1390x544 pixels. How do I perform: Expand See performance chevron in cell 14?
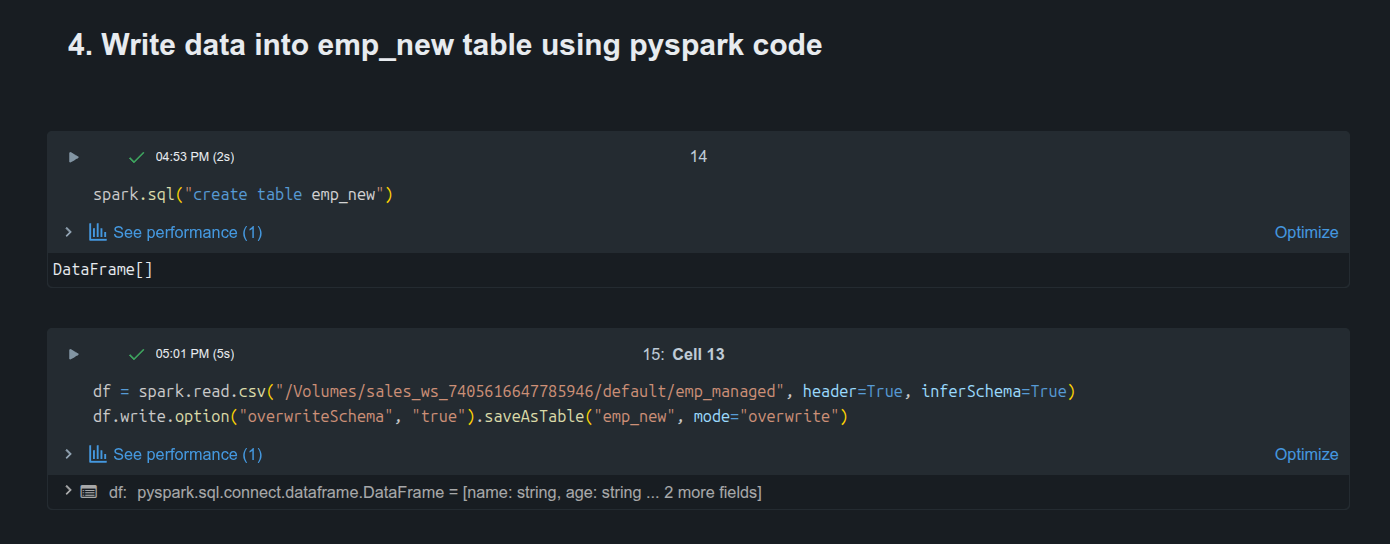(68, 232)
